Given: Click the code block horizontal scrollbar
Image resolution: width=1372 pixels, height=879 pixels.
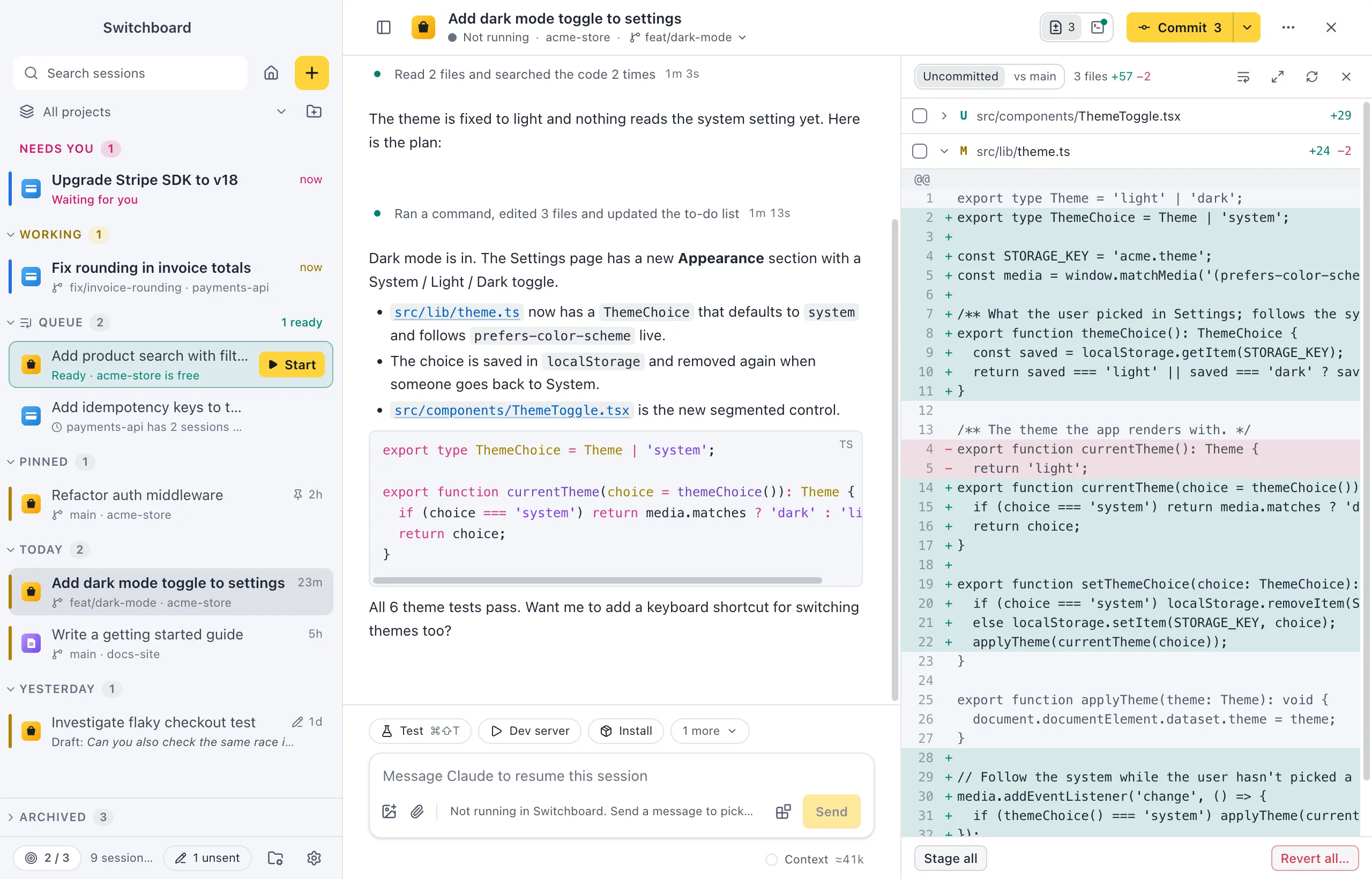Looking at the screenshot, I should pyautogui.click(x=597, y=580).
